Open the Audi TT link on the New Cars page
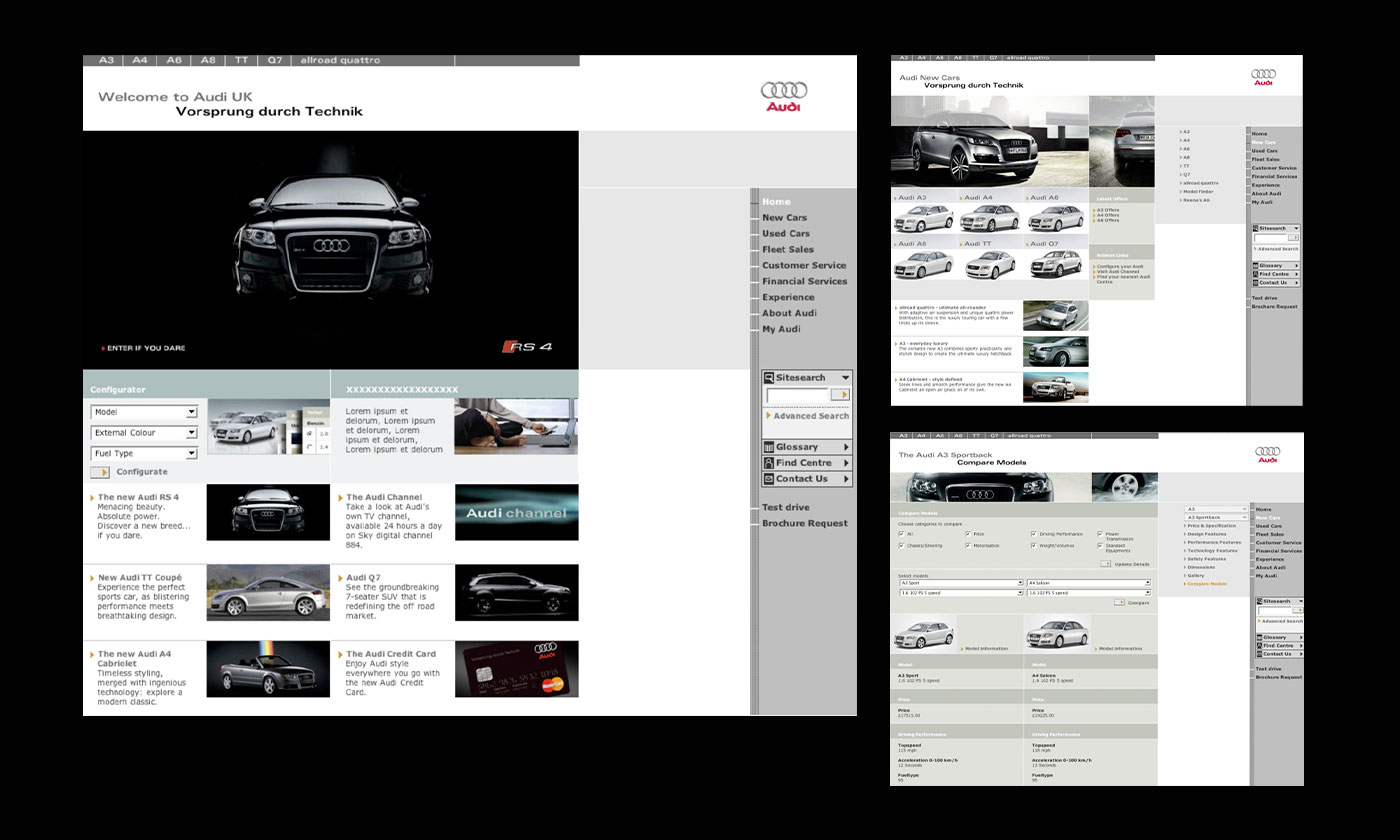Viewport: 1400px width, 840px height. 977,244
